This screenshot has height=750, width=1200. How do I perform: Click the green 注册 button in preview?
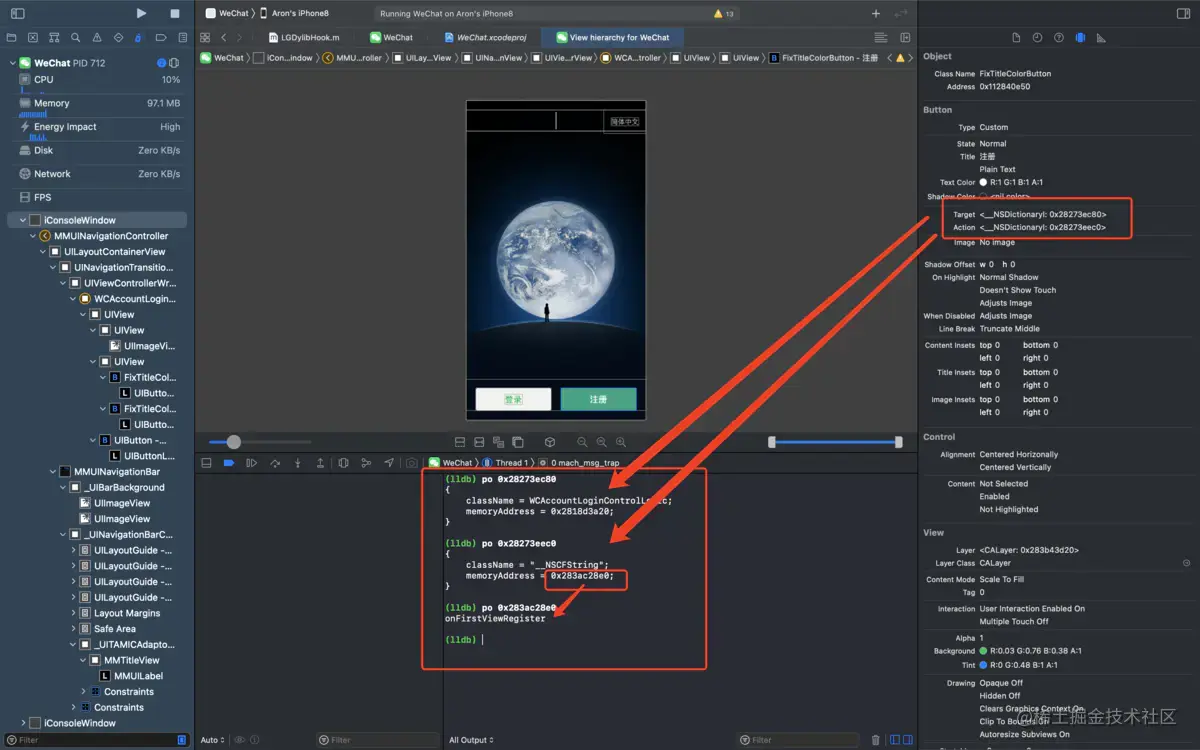tap(598, 399)
